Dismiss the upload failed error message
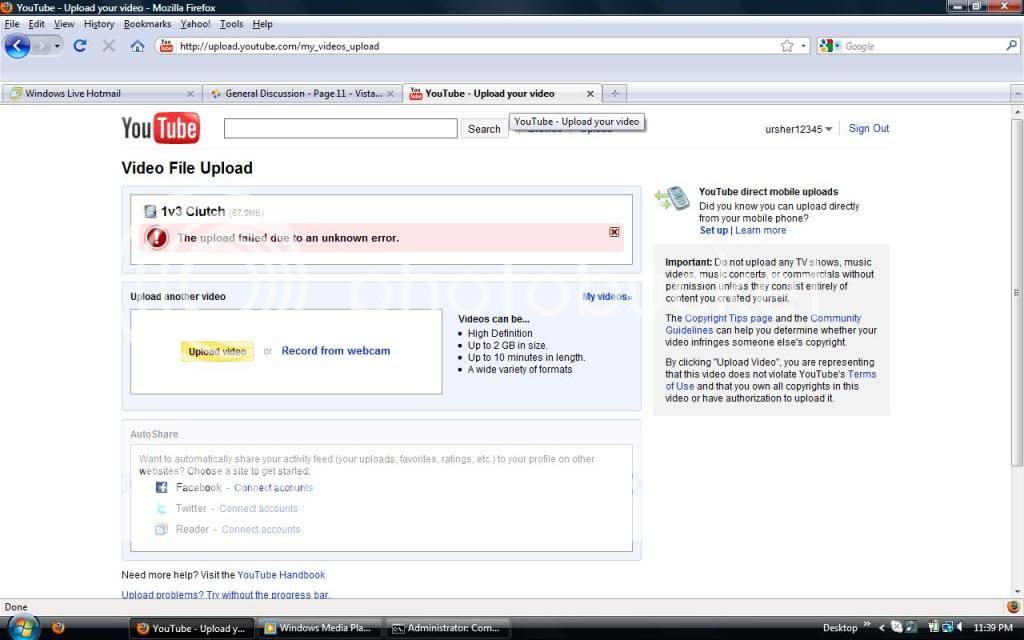Image resolution: width=1024 pixels, height=640 pixels. pyautogui.click(x=614, y=232)
